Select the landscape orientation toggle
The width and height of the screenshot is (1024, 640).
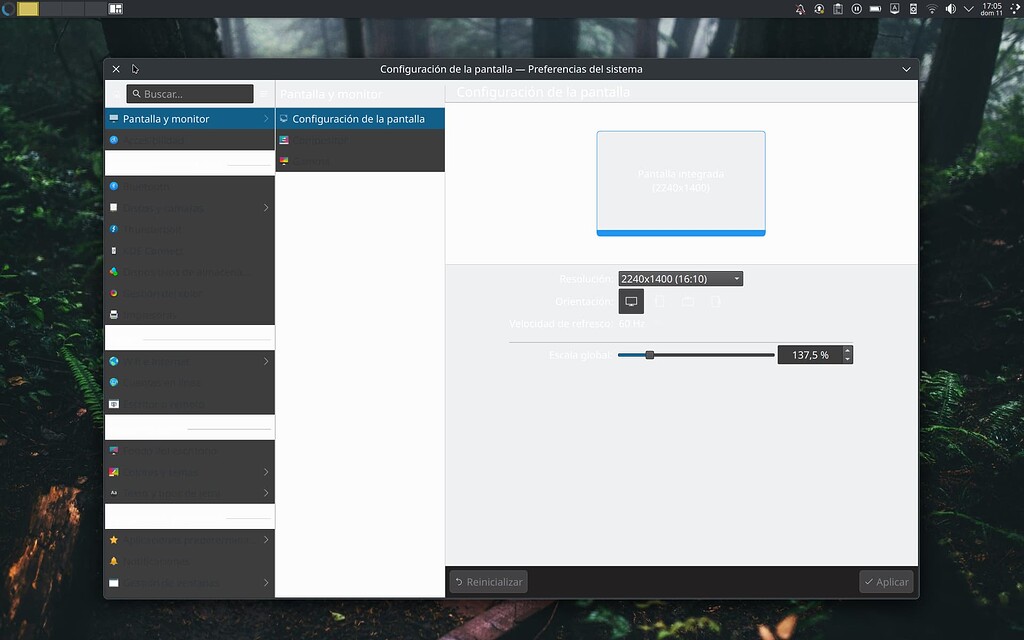click(631, 300)
